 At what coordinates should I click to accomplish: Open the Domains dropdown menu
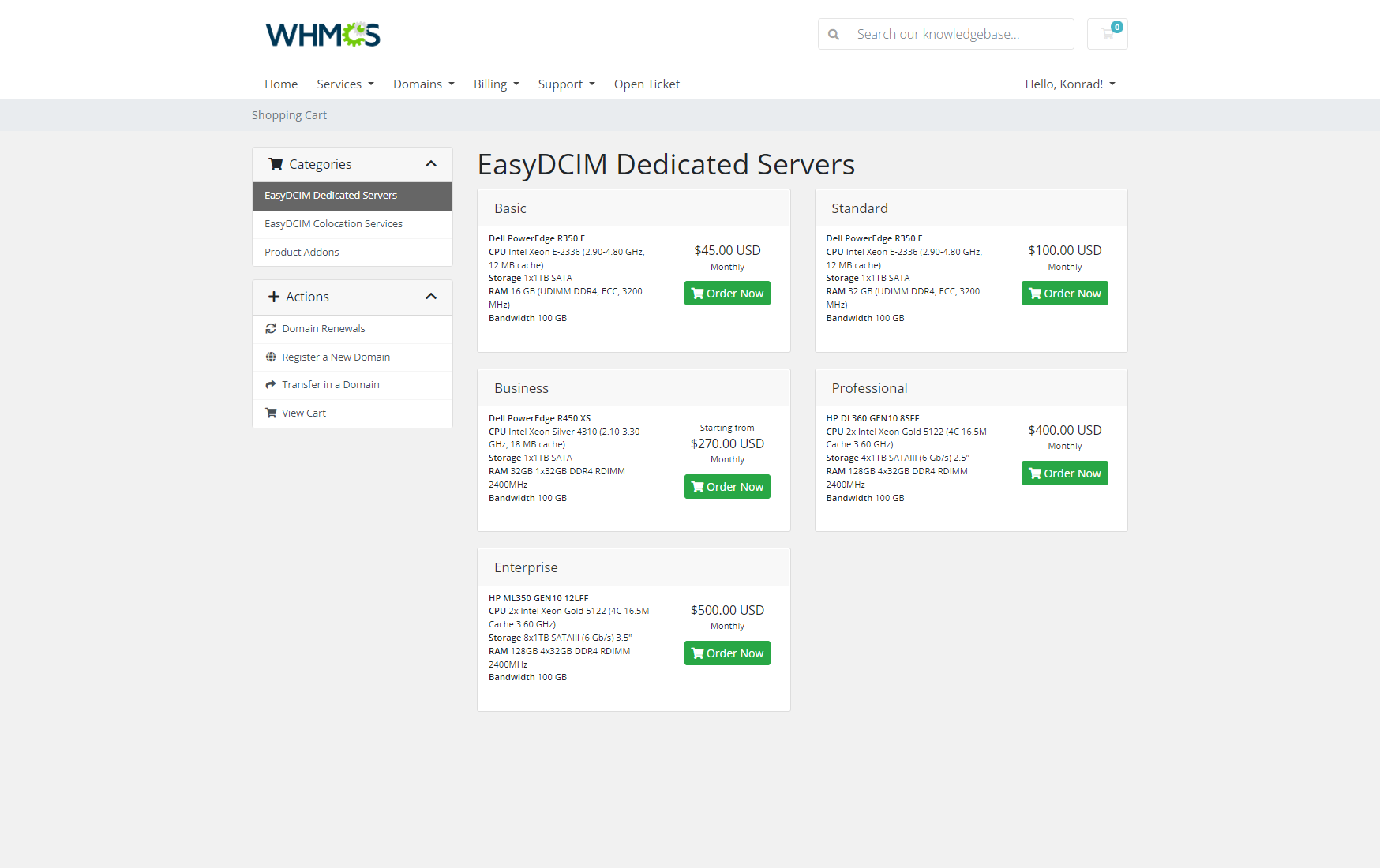pos(424,84)
